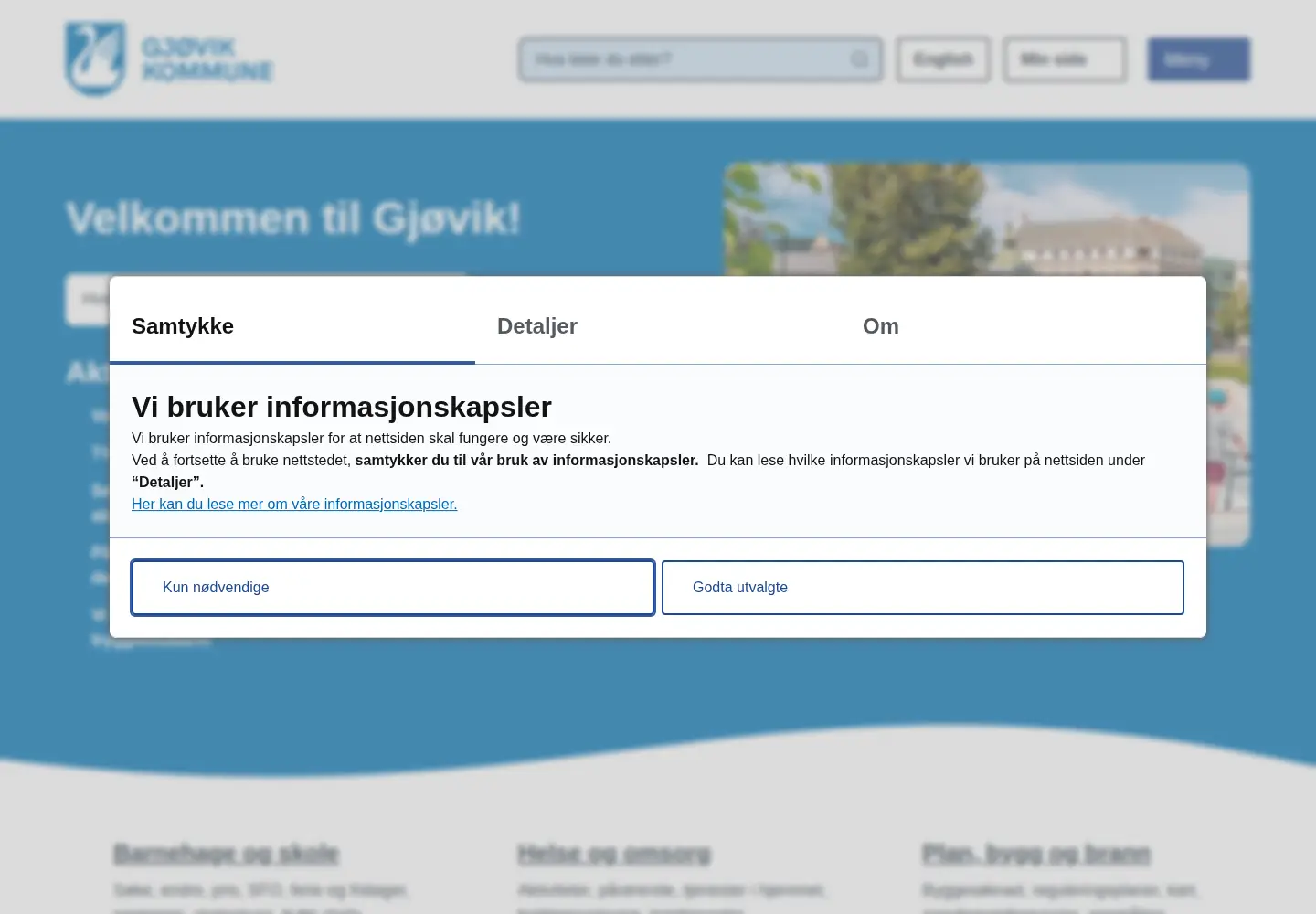1316x914 pixels.
Task: Open the Plan, bygg og brann link
Action: (x=1036, y=854)
